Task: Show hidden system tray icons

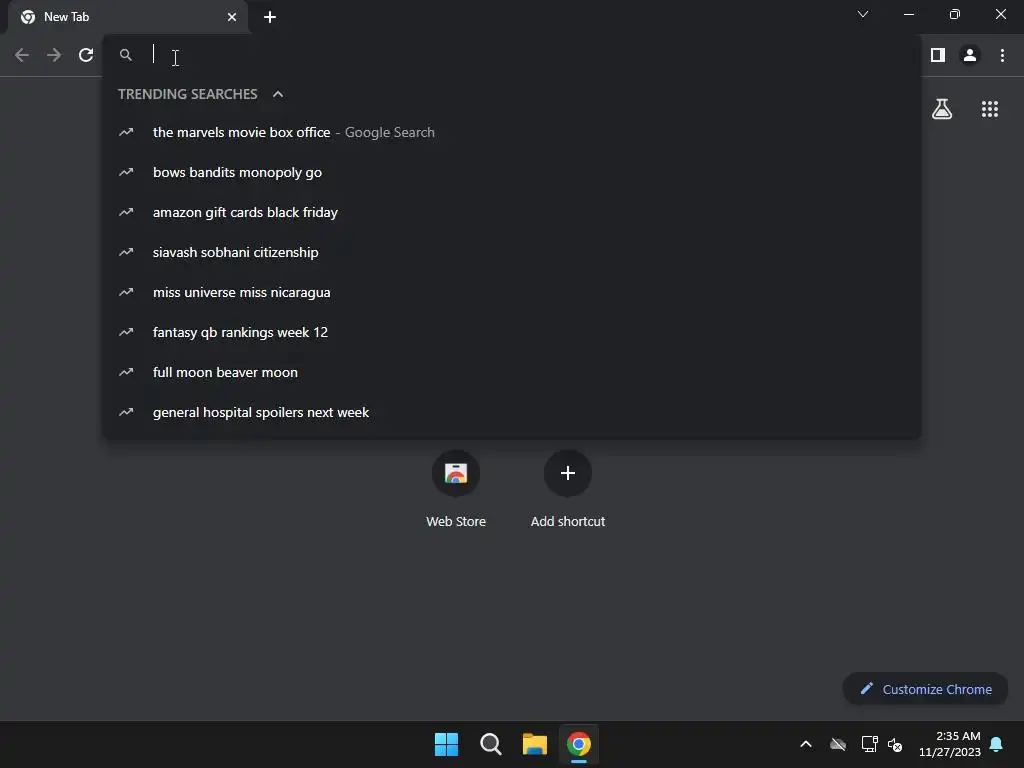Action: click(x=806, y=744)
